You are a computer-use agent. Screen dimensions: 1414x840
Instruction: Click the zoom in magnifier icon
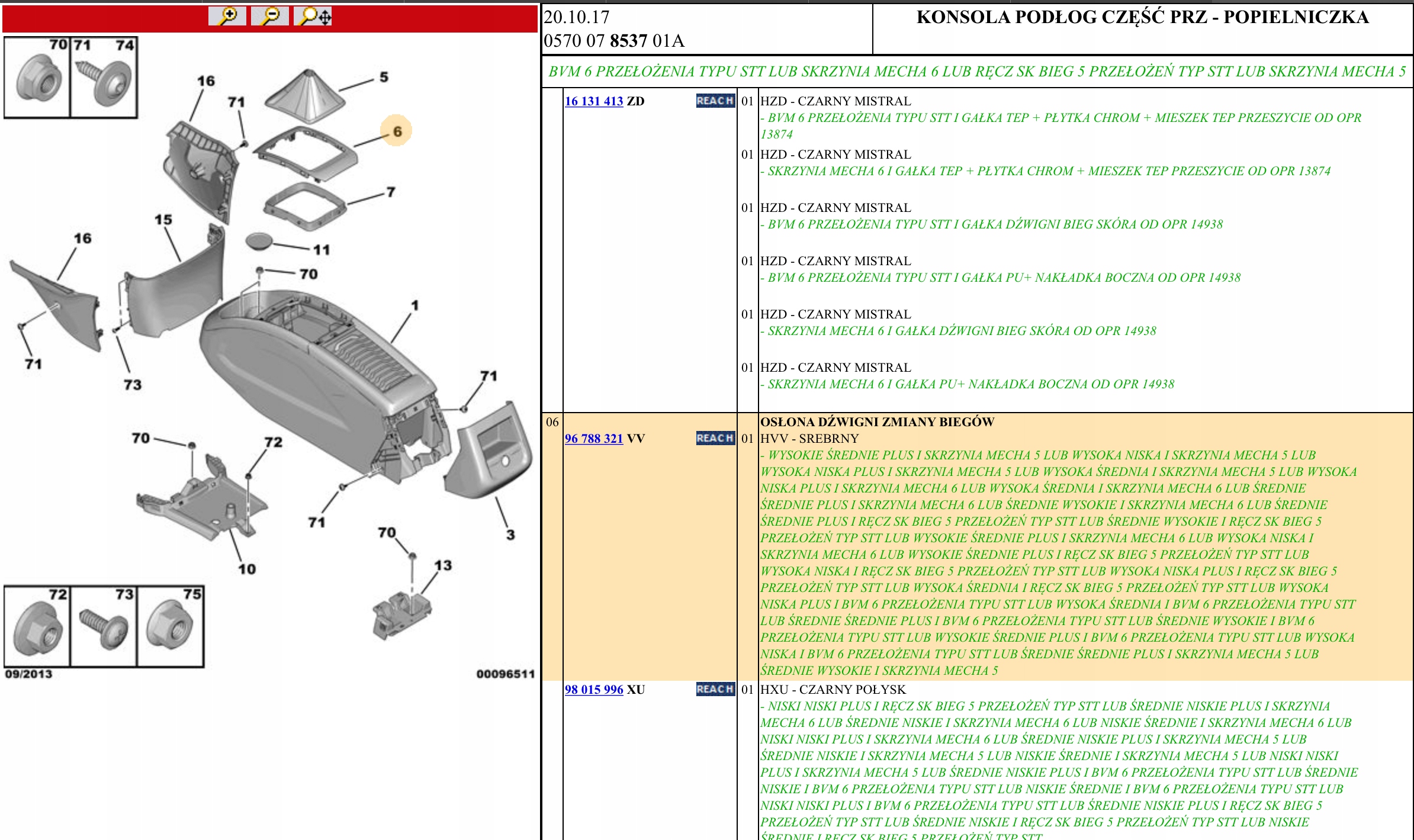coord(227,16)
